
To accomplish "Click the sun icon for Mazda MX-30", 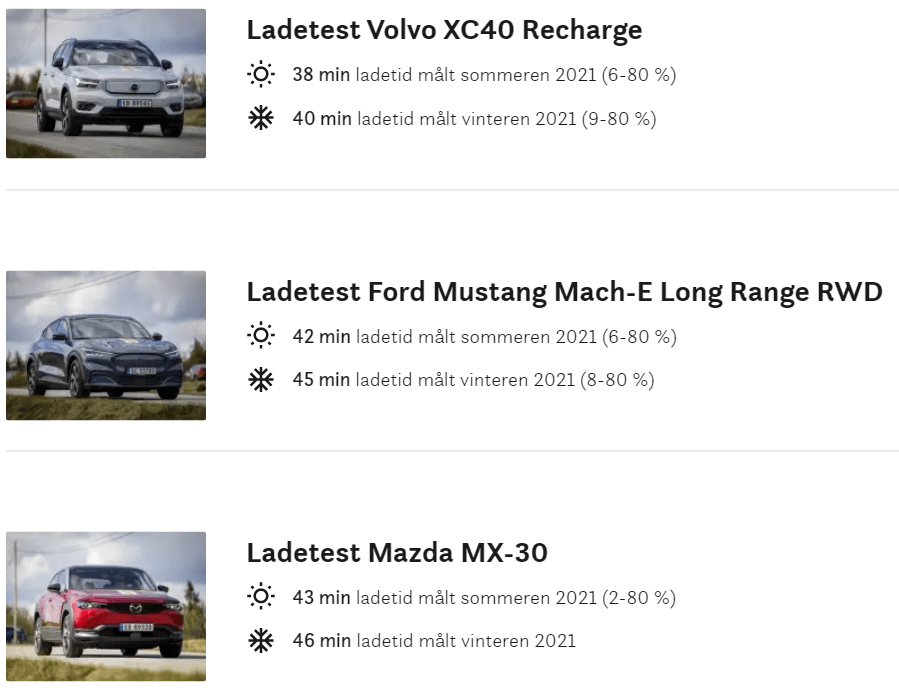I will 260,598.
